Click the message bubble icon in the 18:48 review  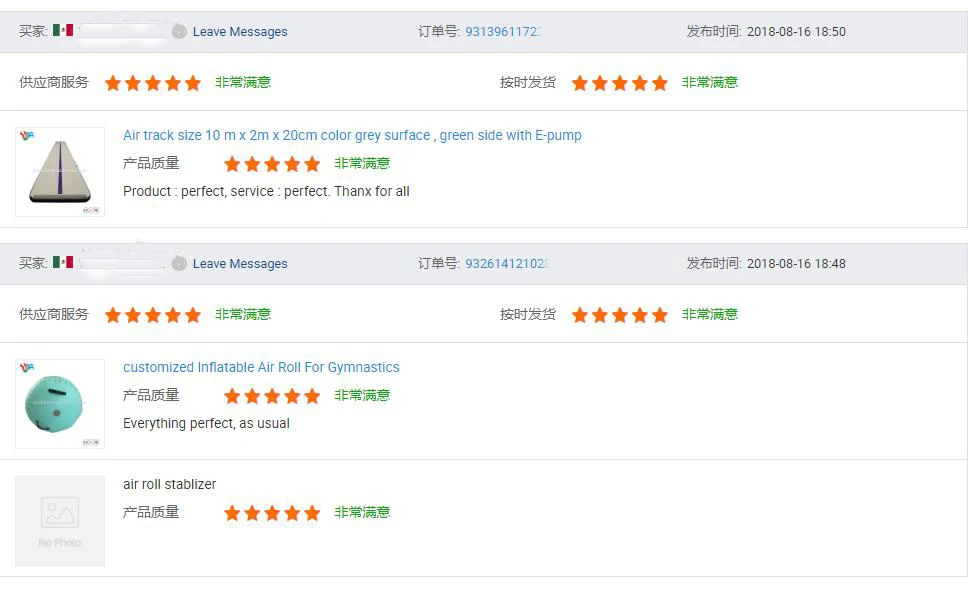(x=179, y=263)
